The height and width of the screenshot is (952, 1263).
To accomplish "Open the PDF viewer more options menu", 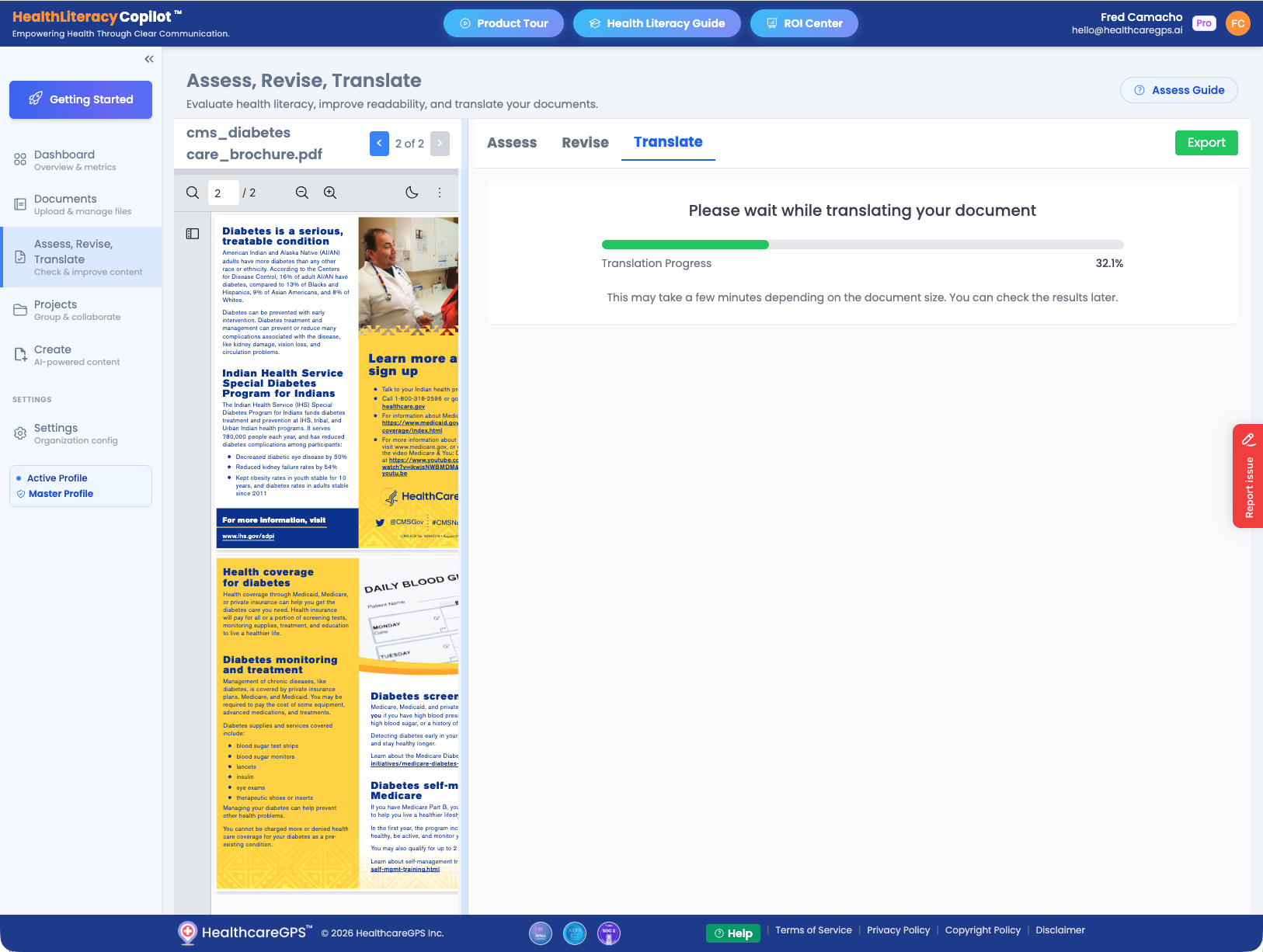I will click(440, 192).
